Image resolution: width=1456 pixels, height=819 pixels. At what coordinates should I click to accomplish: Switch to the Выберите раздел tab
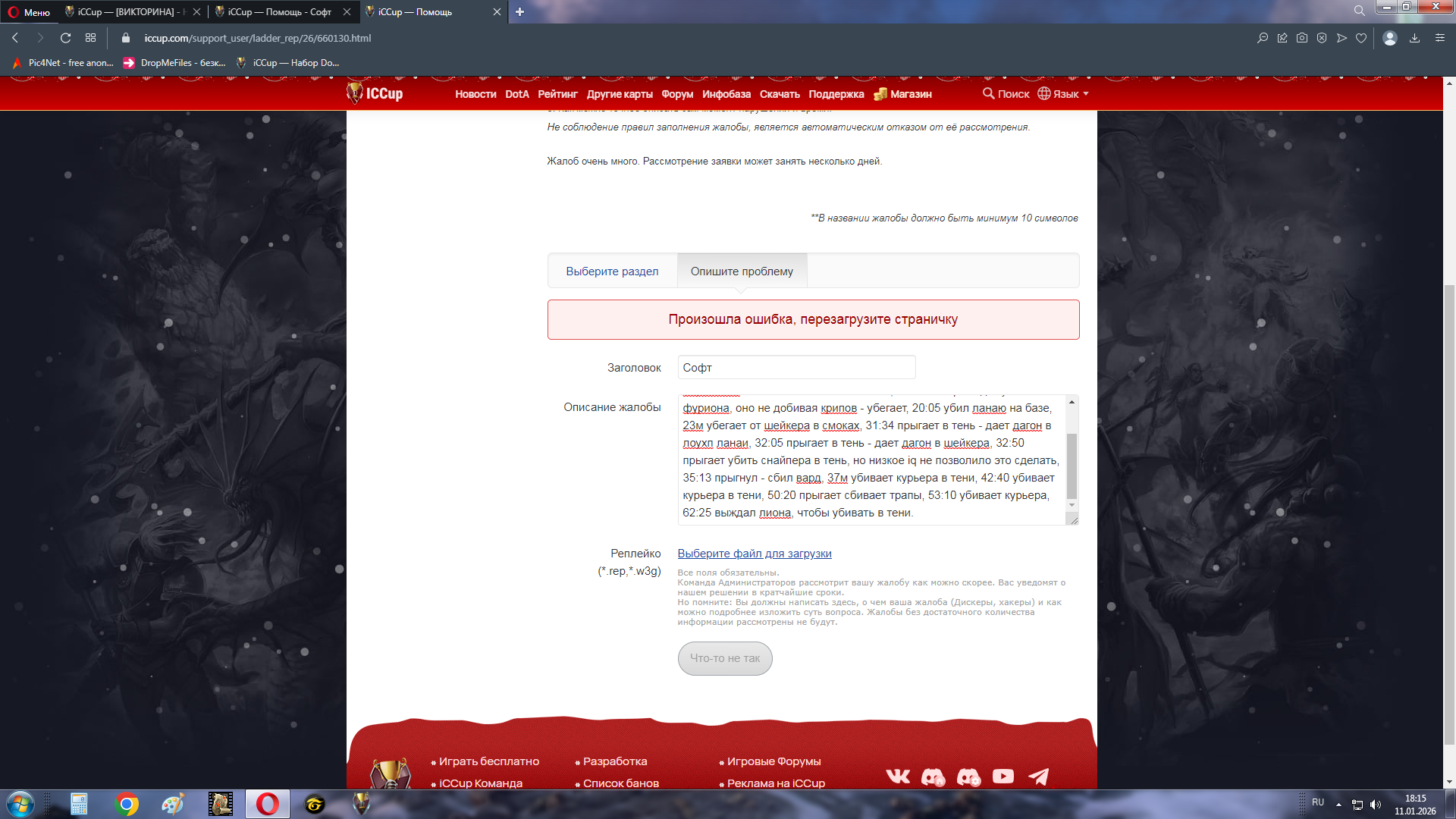point(611,271)
